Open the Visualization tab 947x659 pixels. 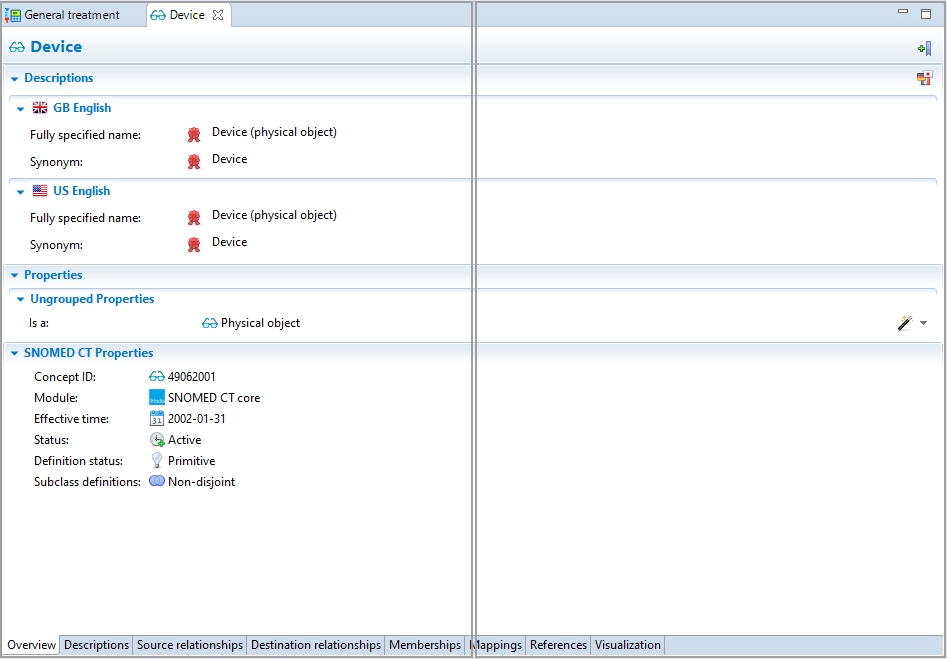point(627,645)
